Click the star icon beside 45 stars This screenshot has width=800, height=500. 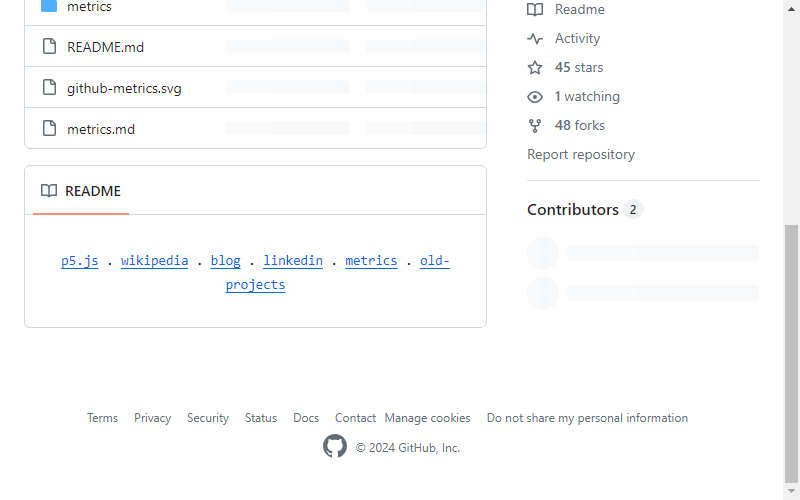(535, 67)
